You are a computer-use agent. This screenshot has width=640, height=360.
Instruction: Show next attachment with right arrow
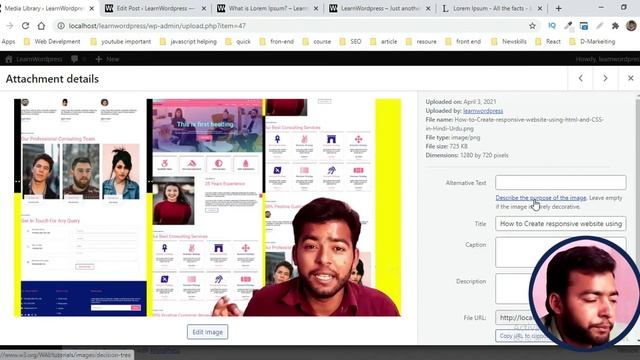coord(605,78)
